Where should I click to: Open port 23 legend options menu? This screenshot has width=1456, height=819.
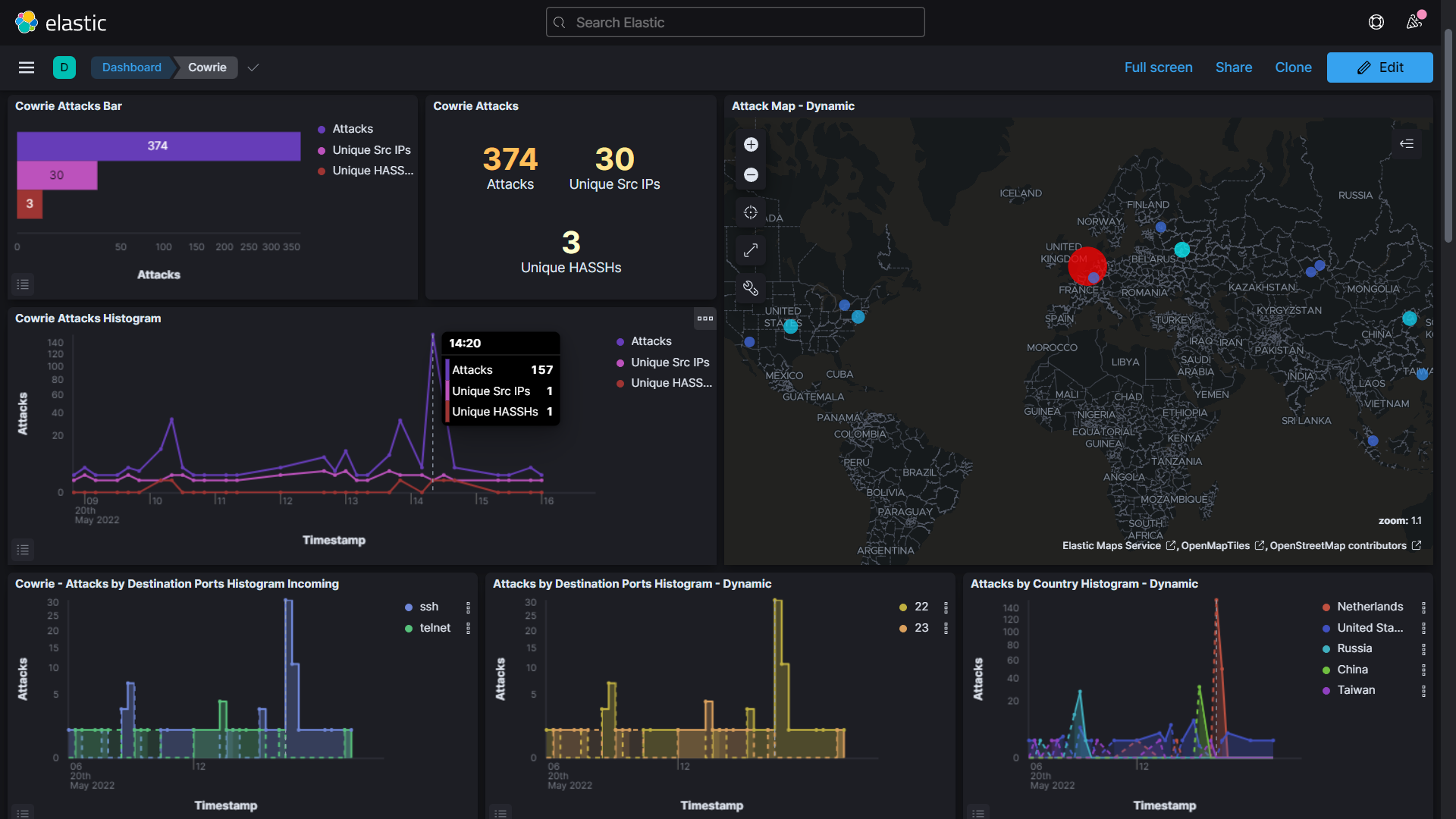pos(946,628)
